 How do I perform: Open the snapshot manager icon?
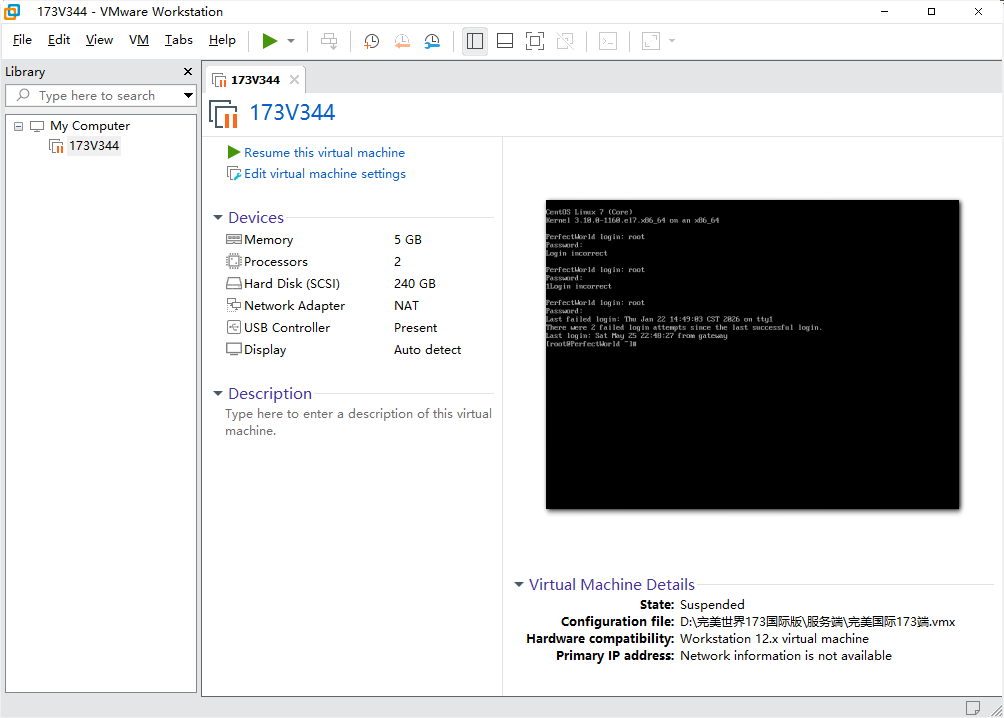click(432, 41)
